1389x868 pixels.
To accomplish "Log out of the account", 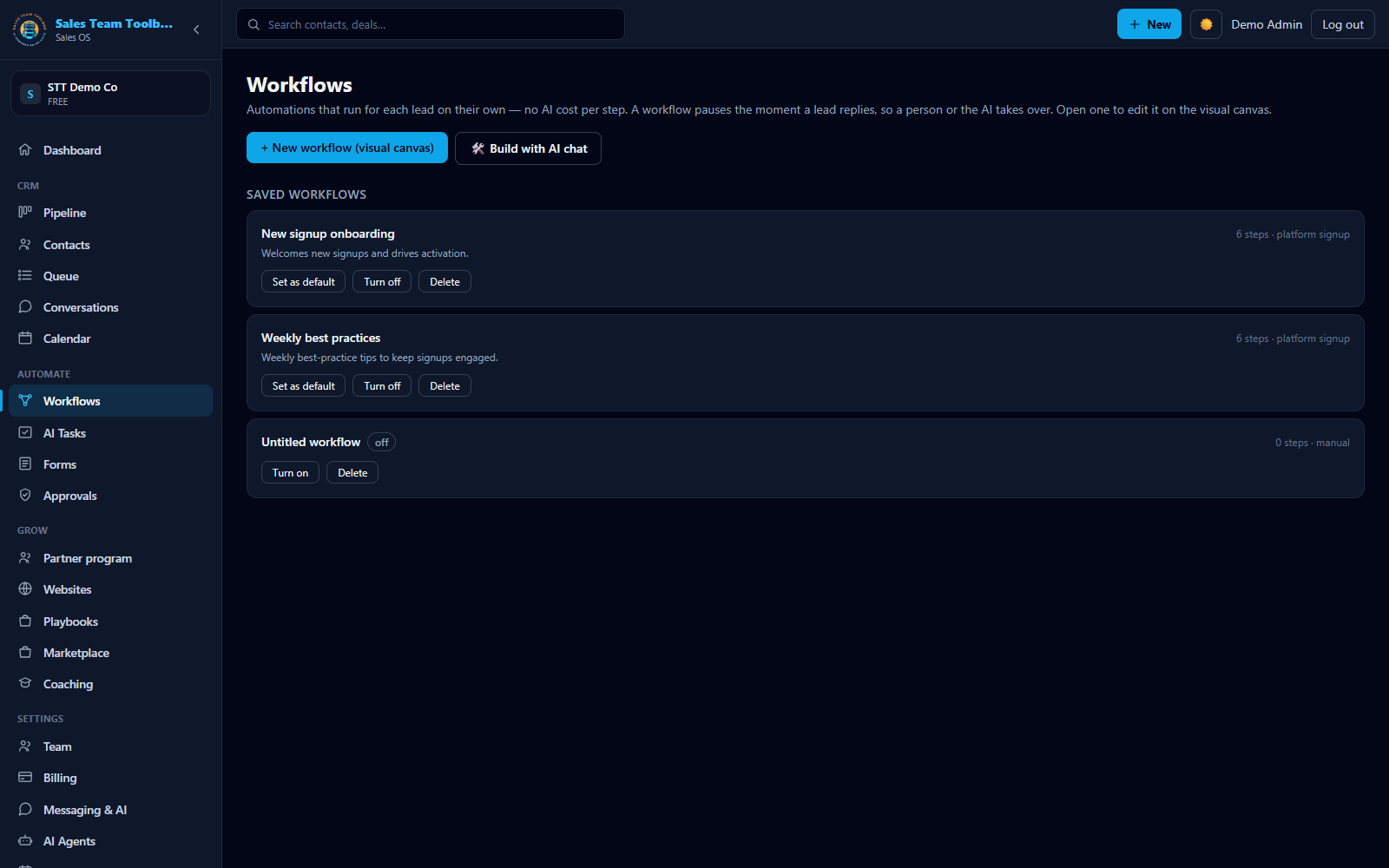I will click(1342, 24).
